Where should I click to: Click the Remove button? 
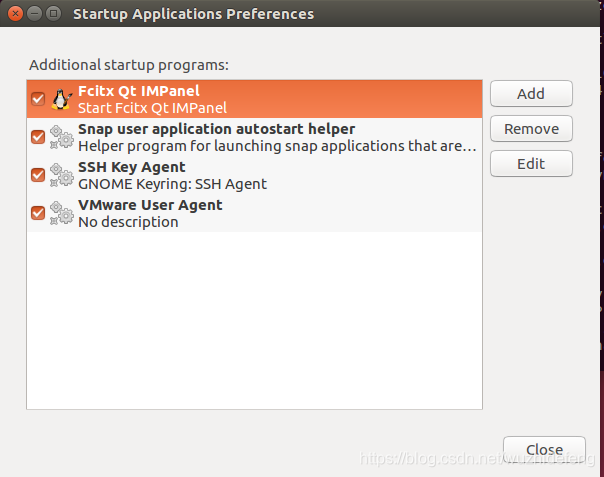(x=530, y=129)
